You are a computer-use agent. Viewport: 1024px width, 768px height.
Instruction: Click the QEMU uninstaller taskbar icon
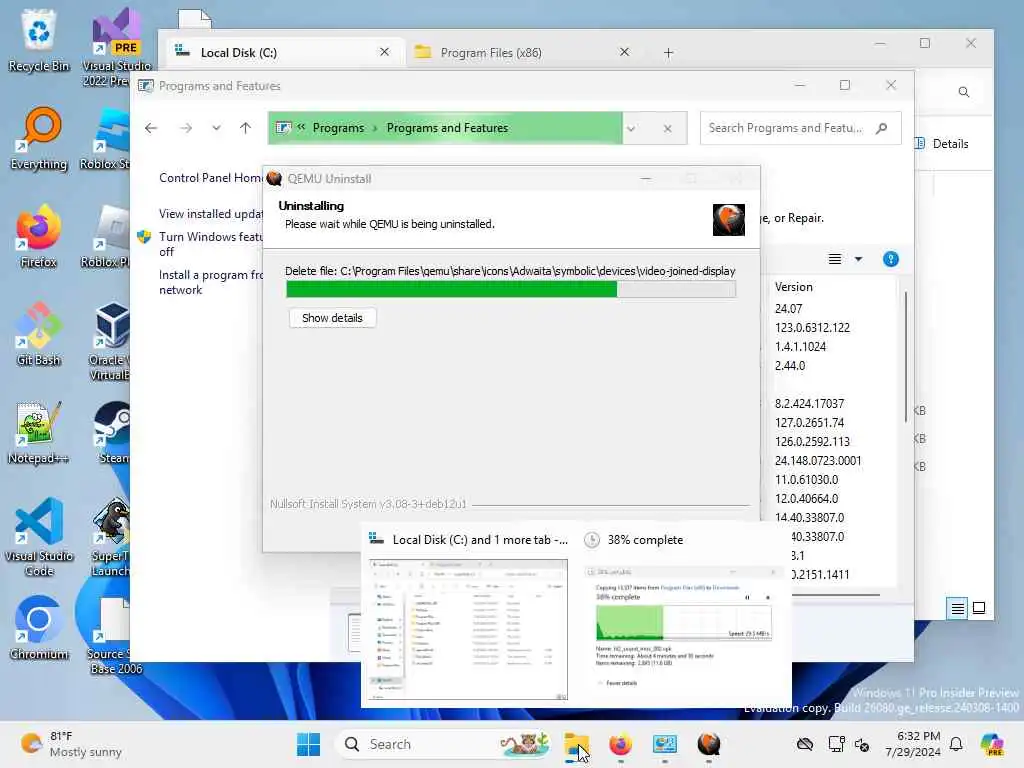tap(709, 744)
